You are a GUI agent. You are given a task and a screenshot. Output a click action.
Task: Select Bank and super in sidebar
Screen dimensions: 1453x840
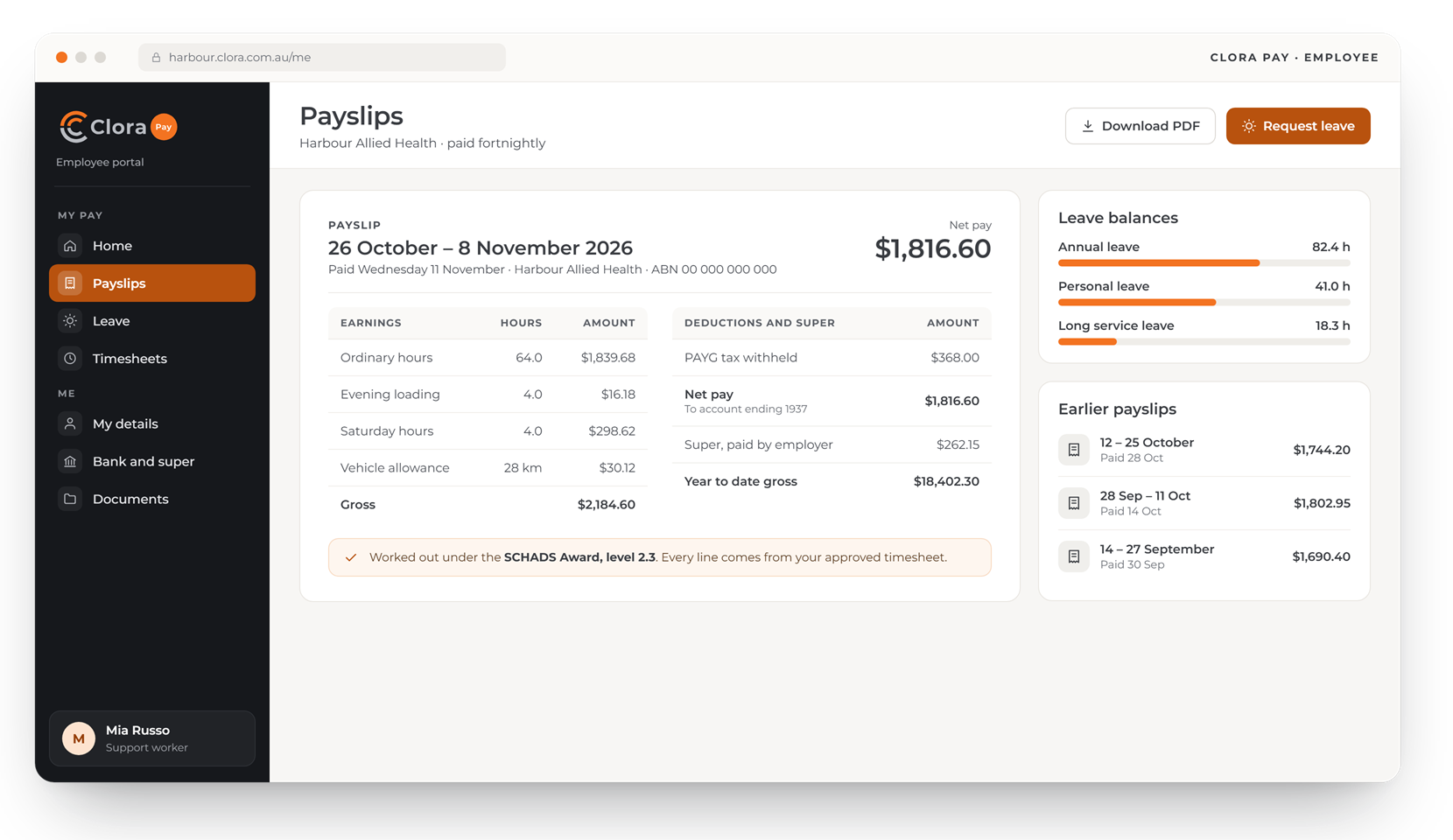152,461
